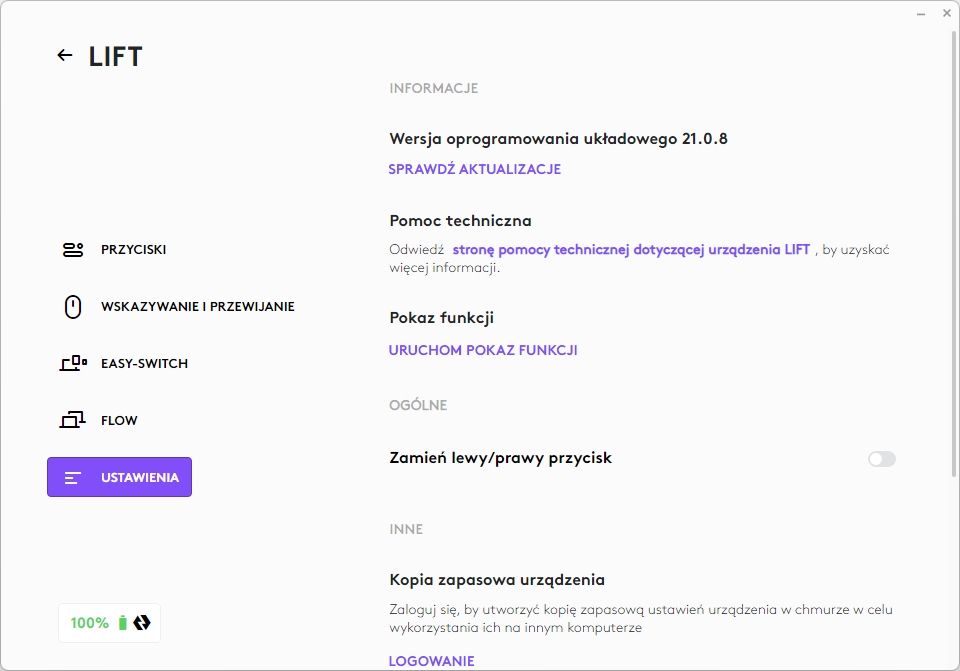Image resolution: width=960 pixels, height=671 pixels.
Task: Switch to the EASY-SWITCH label
Action: coord(144,364)
